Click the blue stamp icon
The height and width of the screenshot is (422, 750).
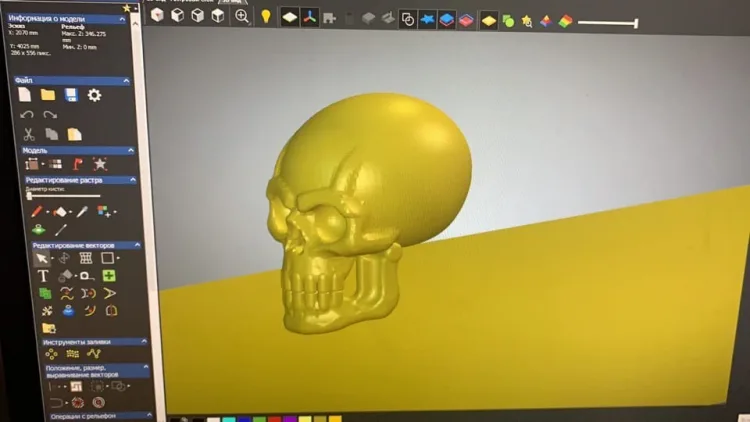click(68, 311)
